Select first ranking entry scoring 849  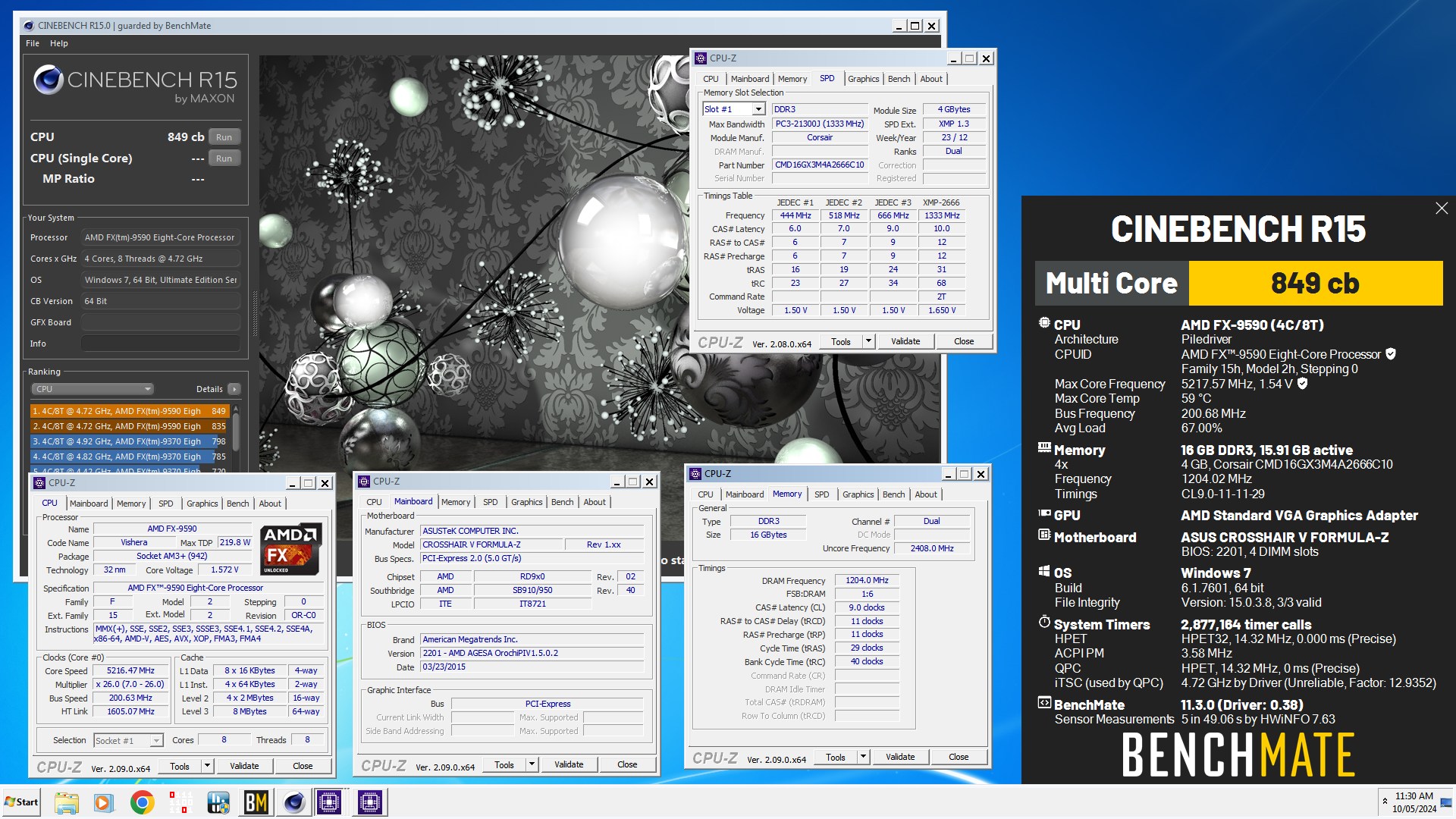[129, 411]
